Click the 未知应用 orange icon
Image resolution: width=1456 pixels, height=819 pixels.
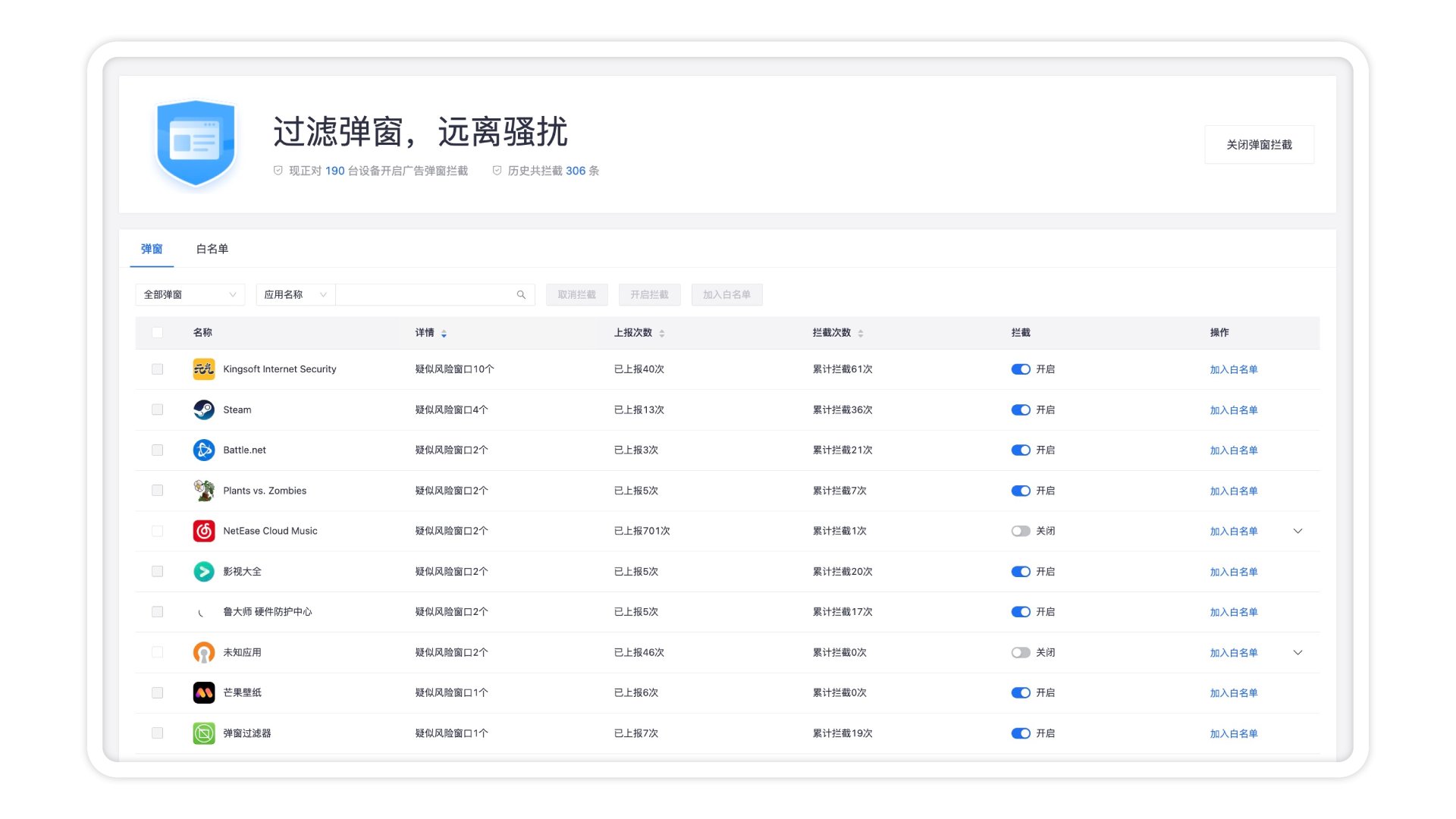[203, 652]
